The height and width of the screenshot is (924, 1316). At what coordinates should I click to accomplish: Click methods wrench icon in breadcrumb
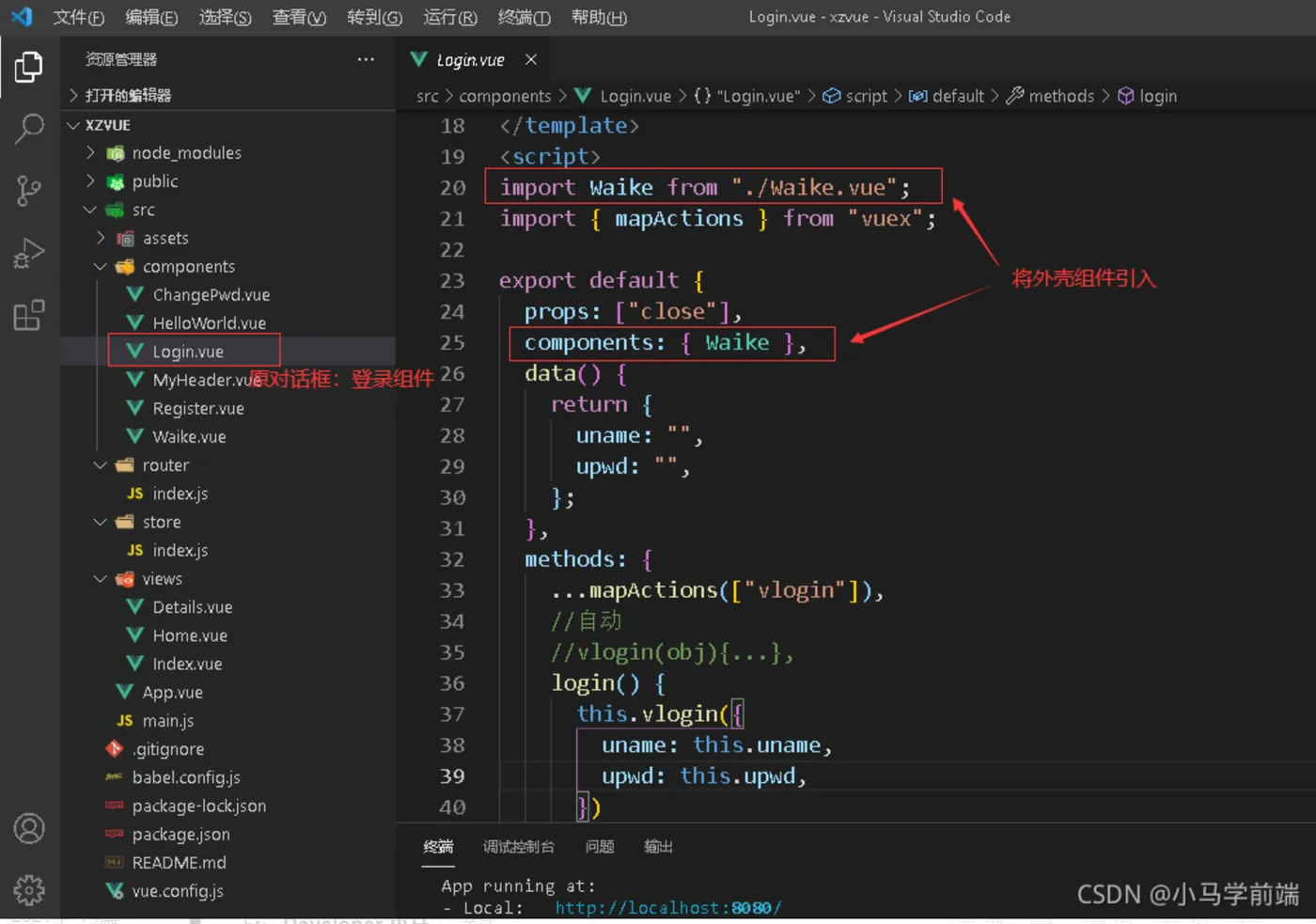[1015, 95]
